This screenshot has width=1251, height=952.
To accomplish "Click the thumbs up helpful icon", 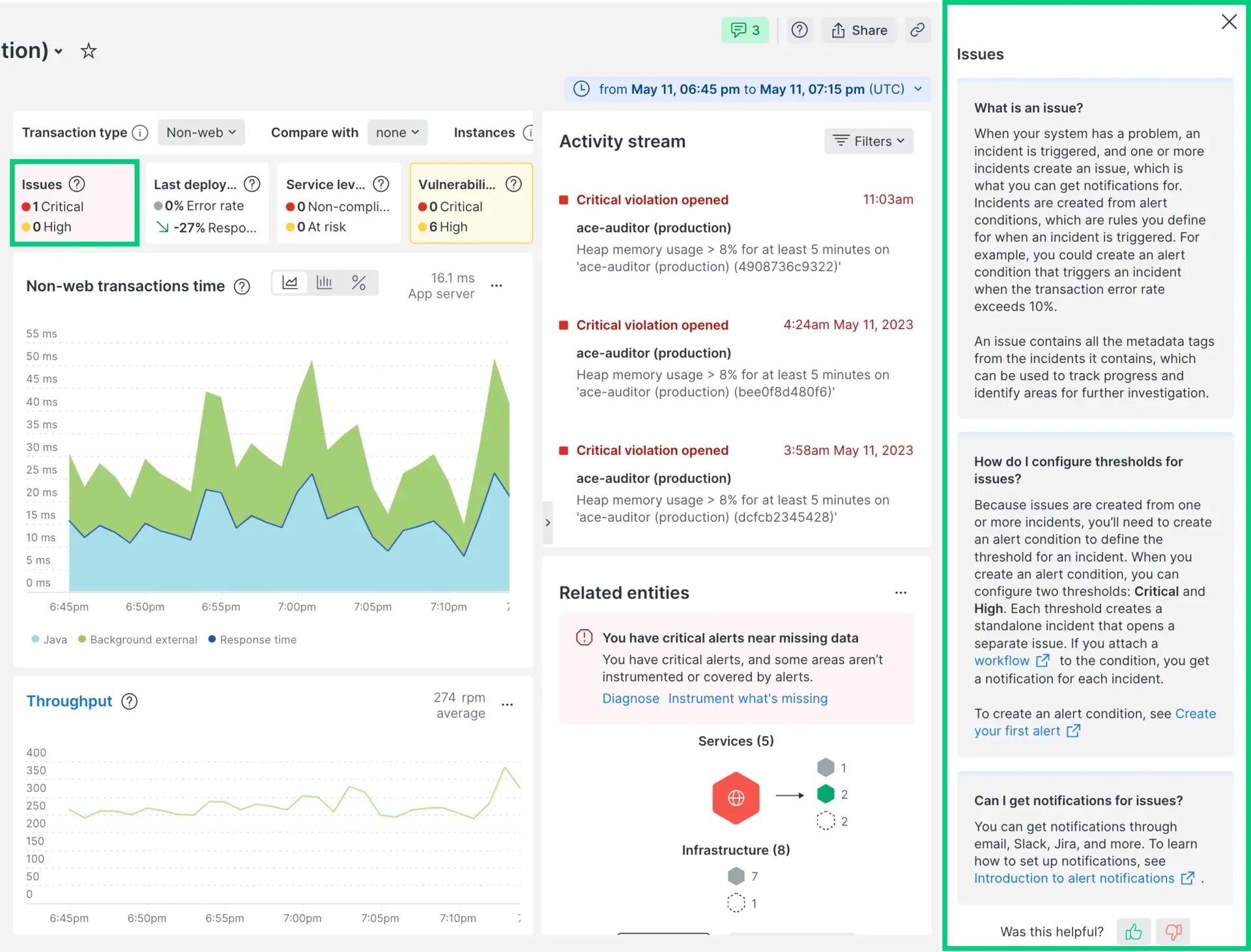I will [1133, 932].
